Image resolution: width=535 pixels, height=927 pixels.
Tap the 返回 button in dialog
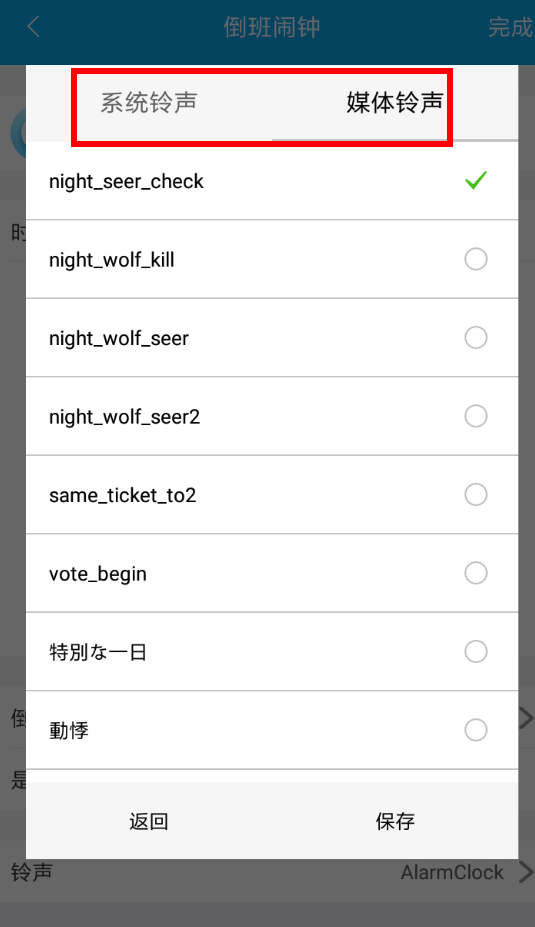[149, 821]
